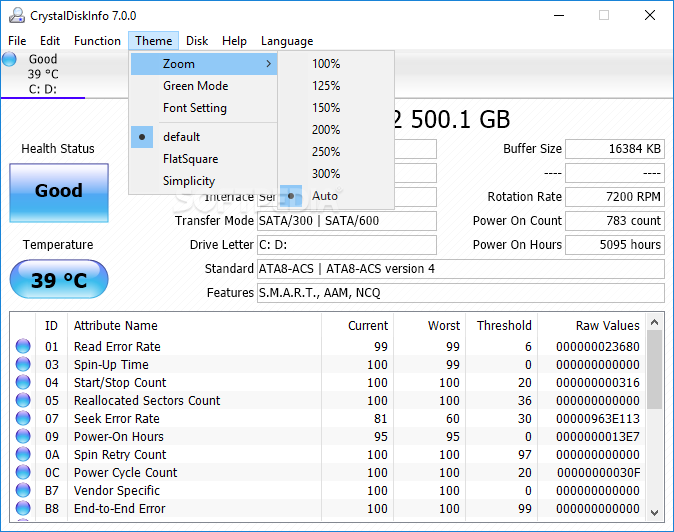This screenshot has height=532, width=674.
Task: Set zoom to 125%
Action: (336, 86)
